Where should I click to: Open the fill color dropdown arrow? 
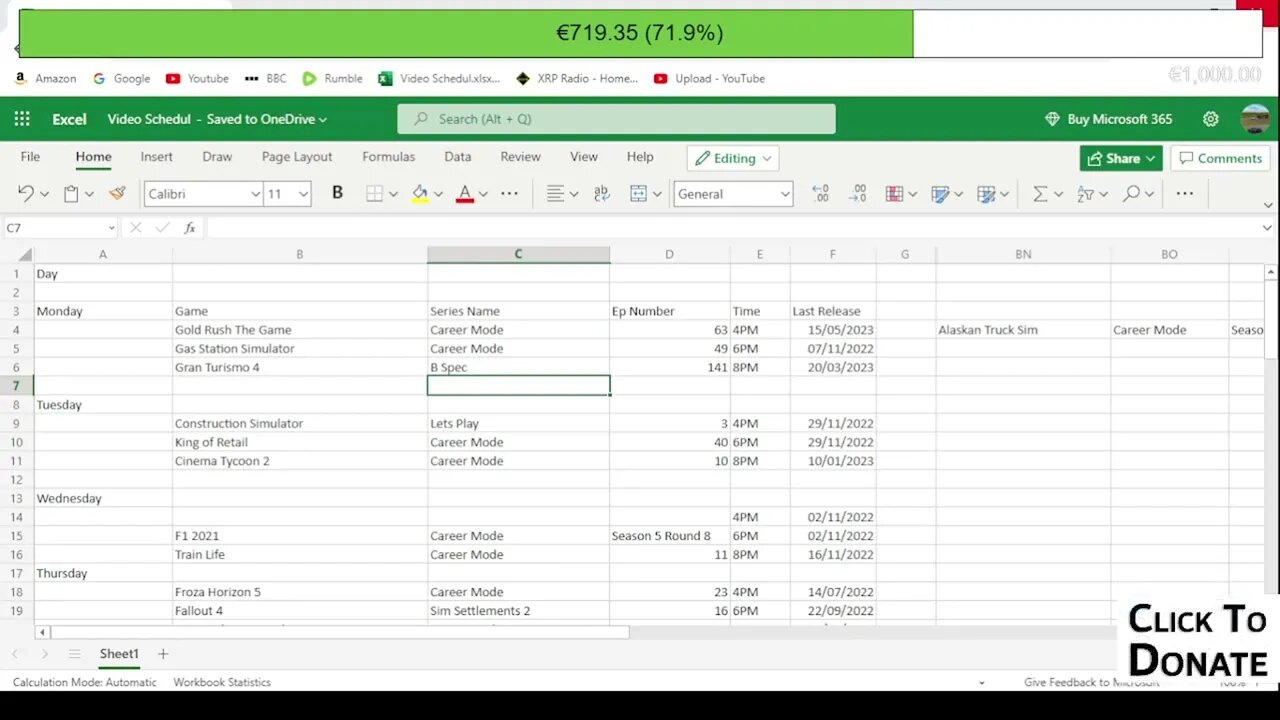click(438, 194)
